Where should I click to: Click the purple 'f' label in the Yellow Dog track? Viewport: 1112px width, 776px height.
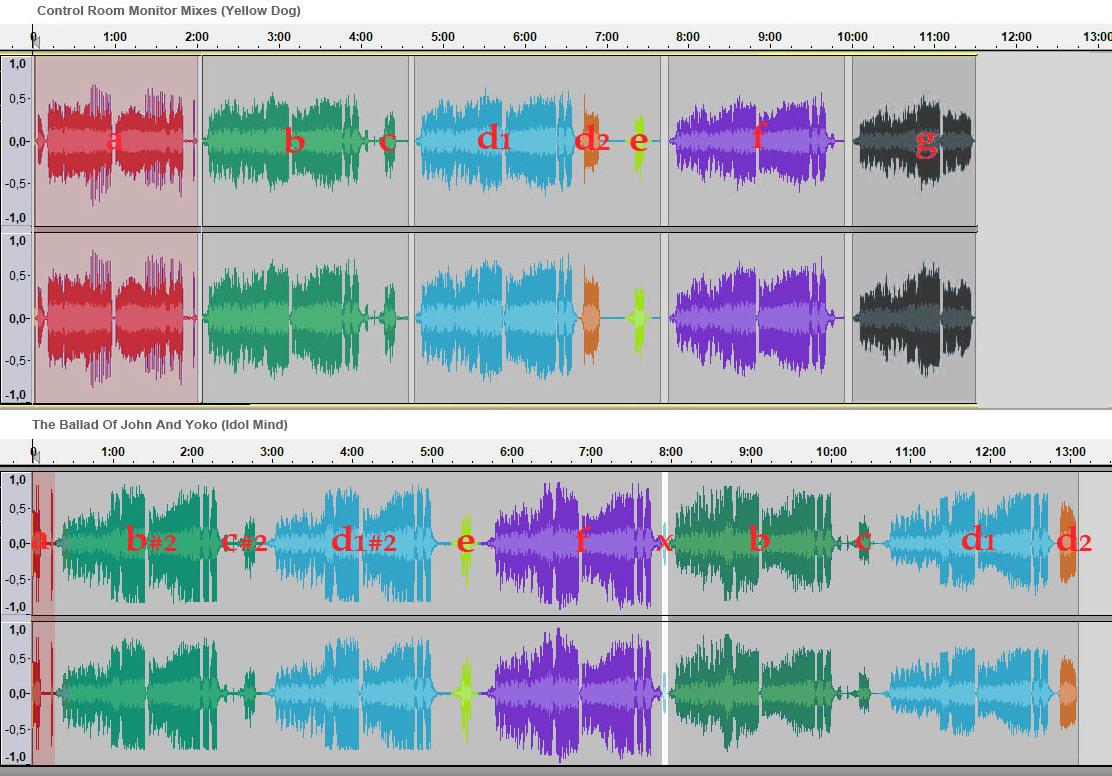[x=758, y=136]
